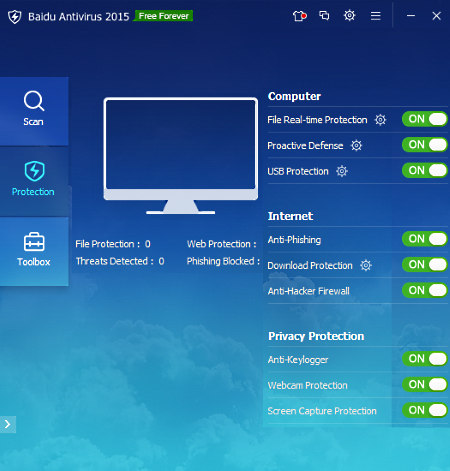The width and height of the screenshot is (450, 471).
Task: Close the Baidu Antivirus window
Action: click(x=436, y=16)
